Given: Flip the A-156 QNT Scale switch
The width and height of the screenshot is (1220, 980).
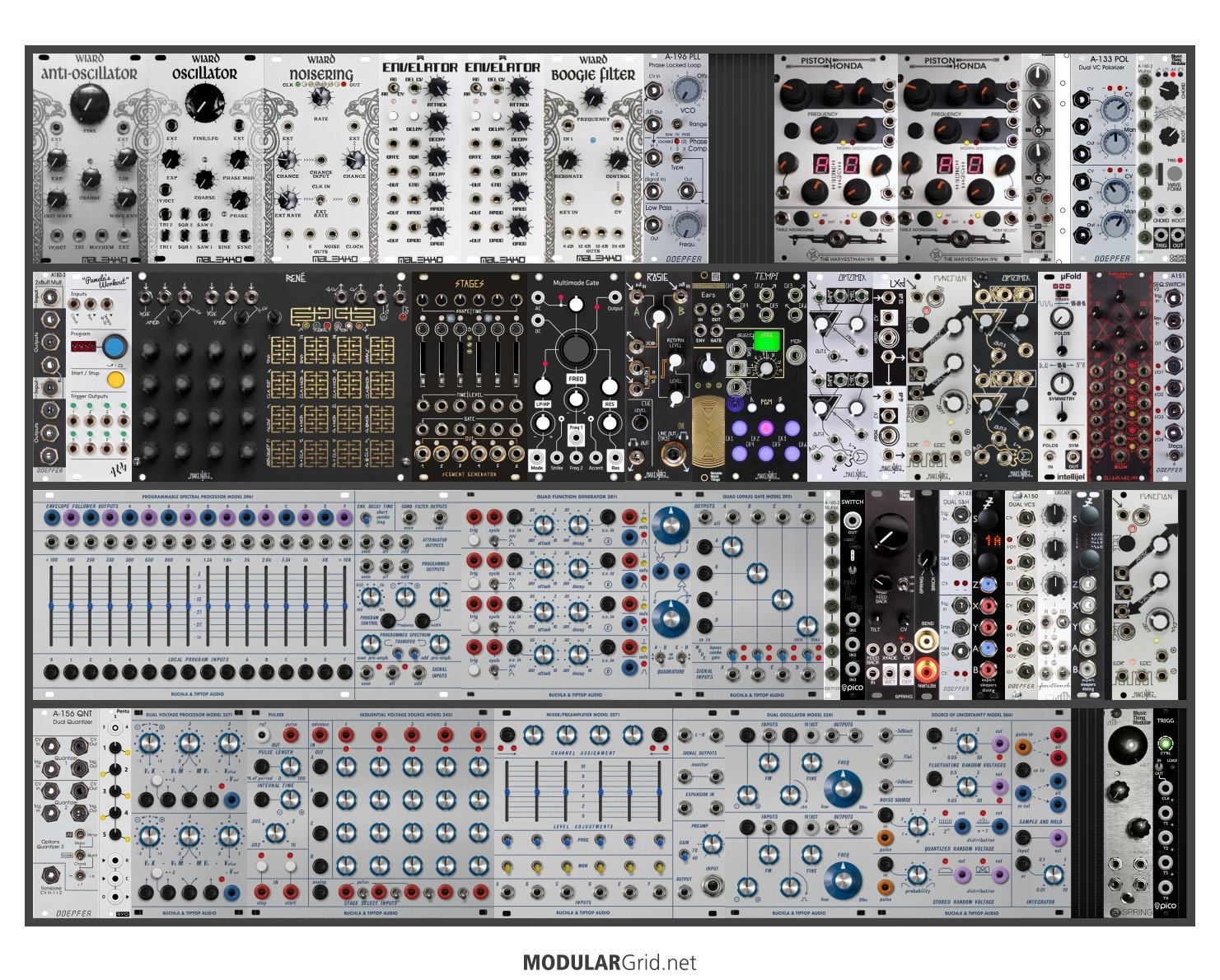Looking at the screenshot, I should [x=79, y=855].
